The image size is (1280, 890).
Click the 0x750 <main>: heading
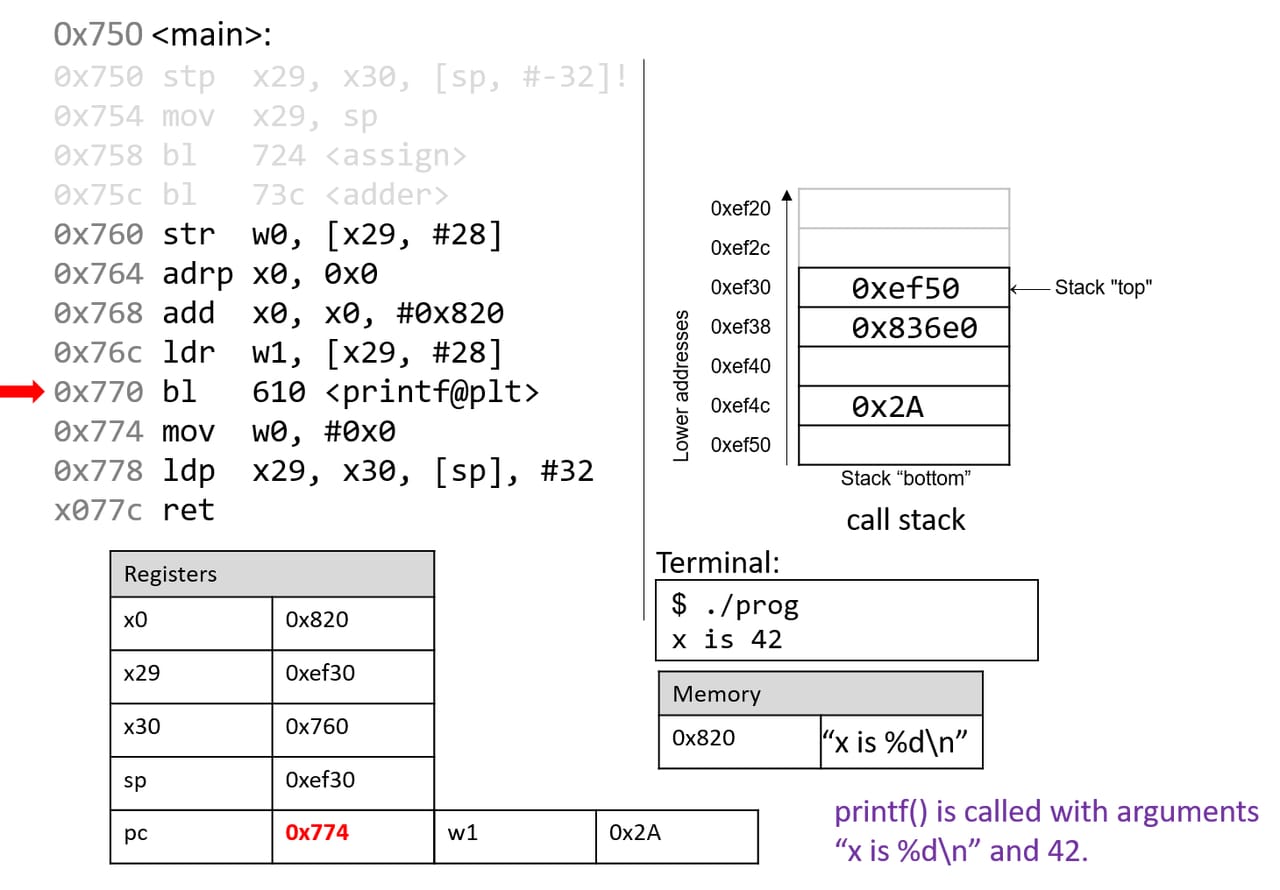click(x=162, y=35)
